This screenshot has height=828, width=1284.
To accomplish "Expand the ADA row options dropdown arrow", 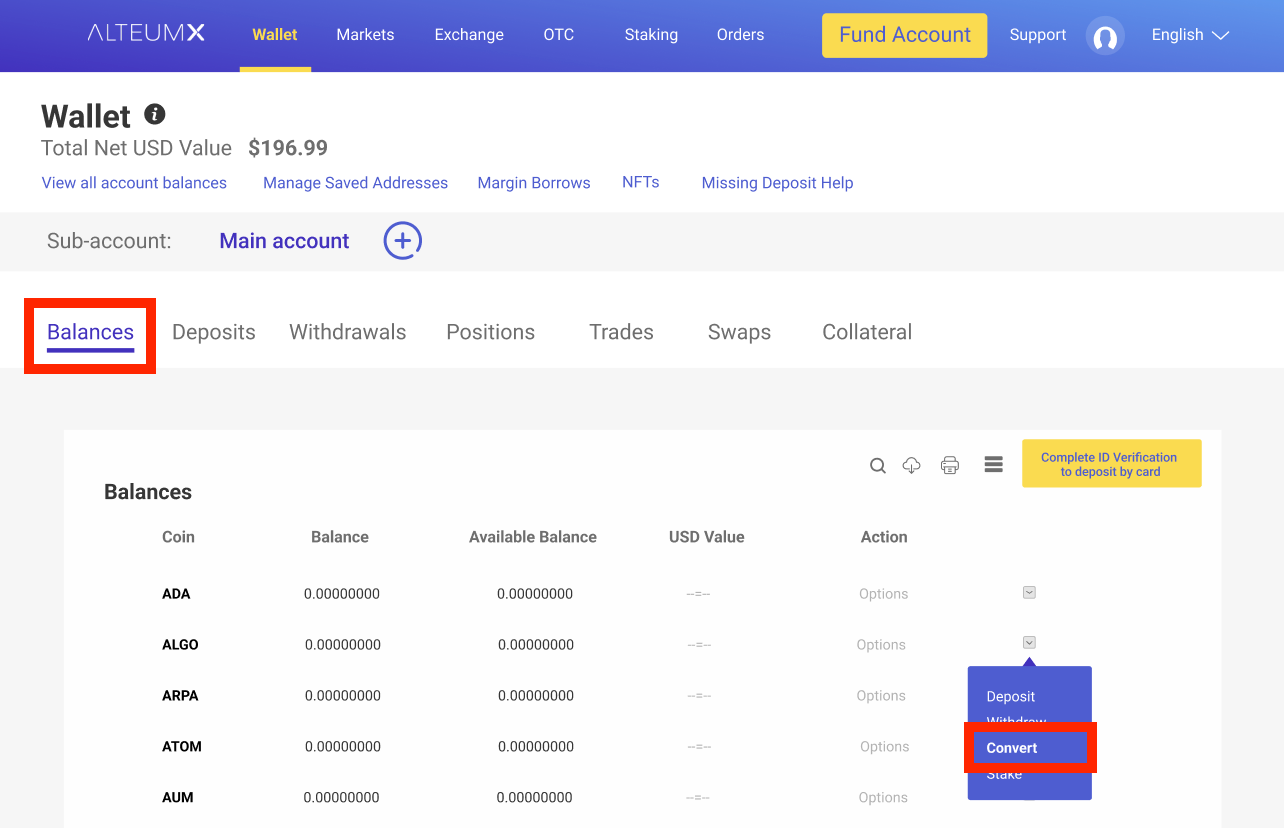I will click(x=1029, y=592).
